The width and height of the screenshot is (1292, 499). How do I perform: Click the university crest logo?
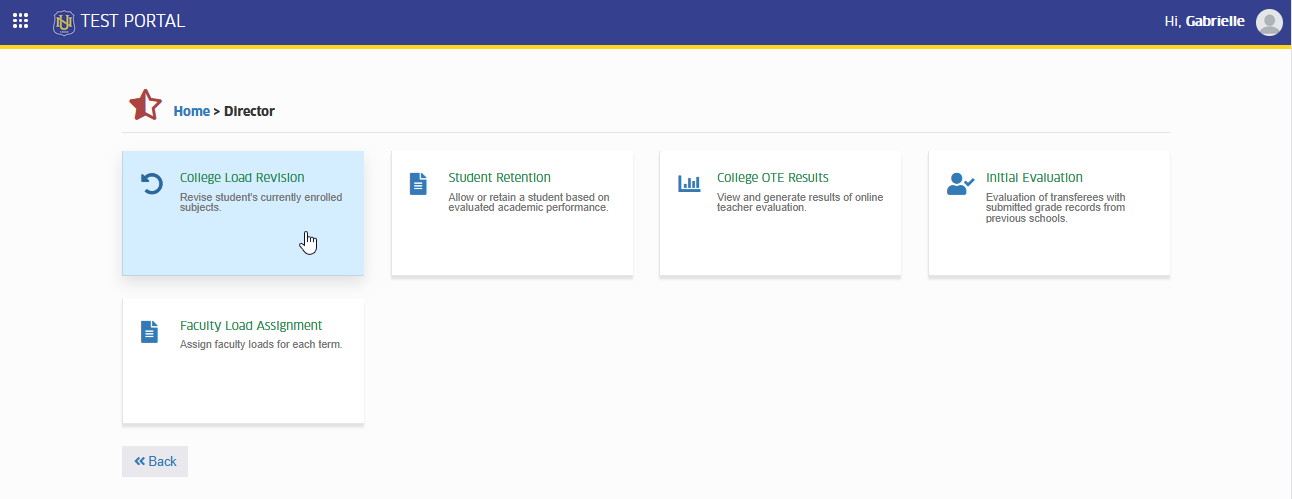point(64,21)
